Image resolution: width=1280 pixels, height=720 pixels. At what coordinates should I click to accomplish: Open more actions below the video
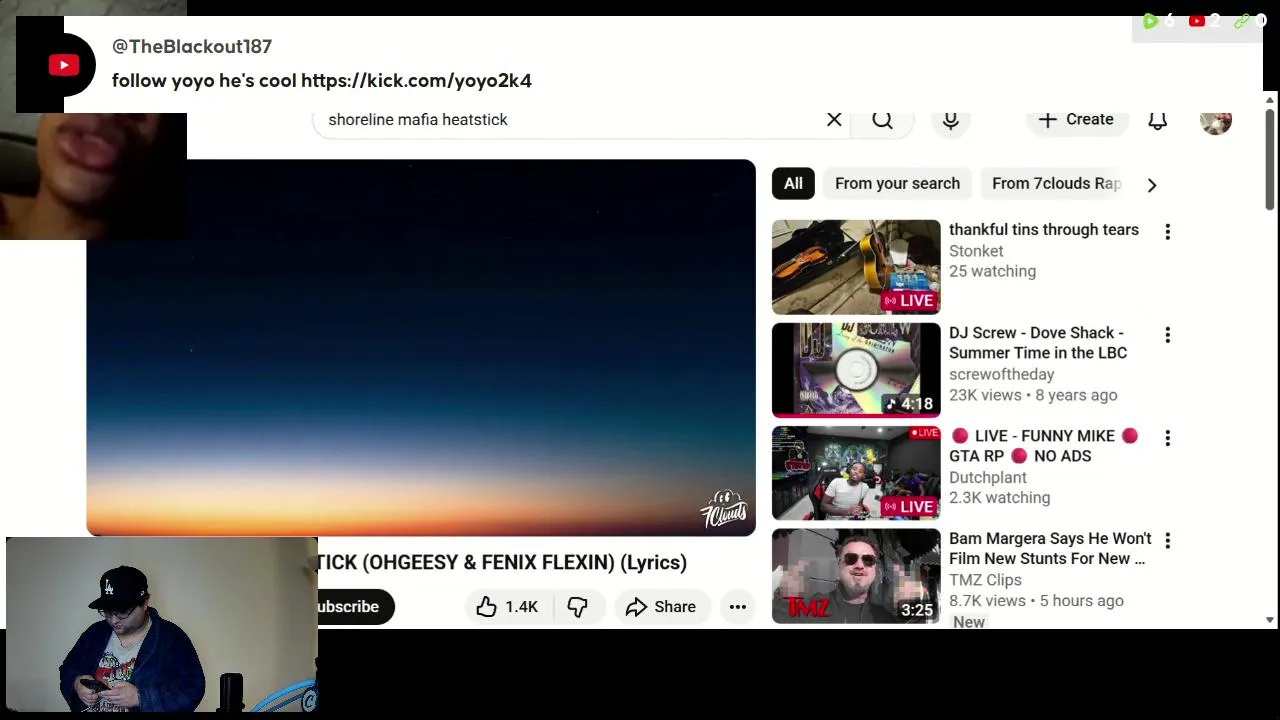pos(738,607)
